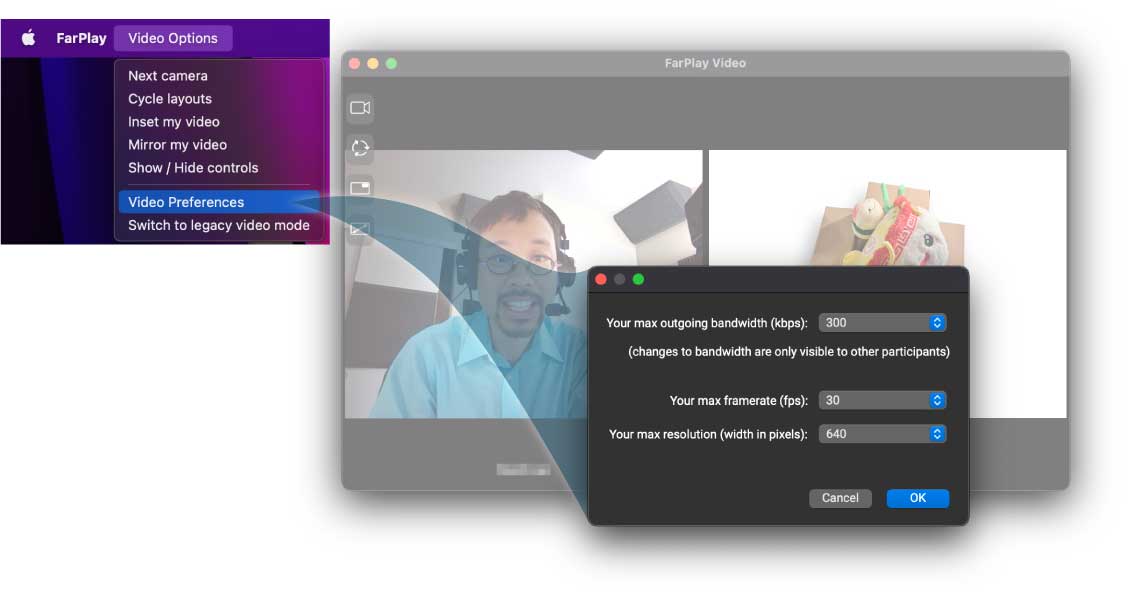This screenshot has height=596, width=1132.
Task: Click the inset video picture-in-picture icon
Action: point(360,188)
